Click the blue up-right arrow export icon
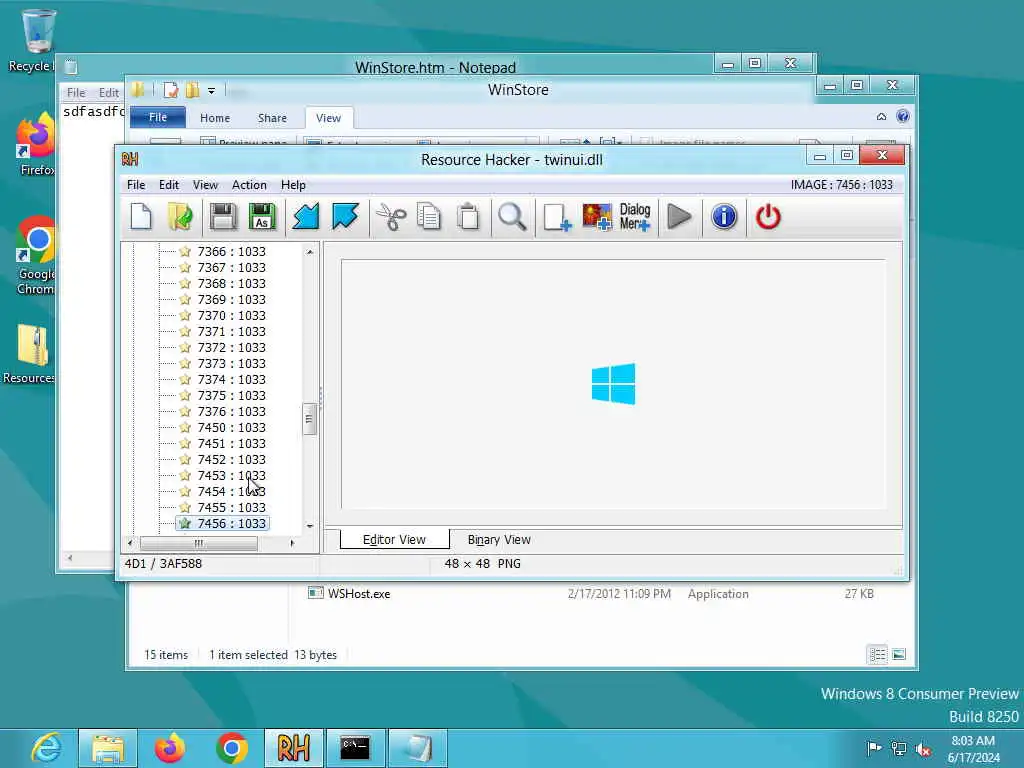This screenshot has width=1024, height=768. coord(345,217)
